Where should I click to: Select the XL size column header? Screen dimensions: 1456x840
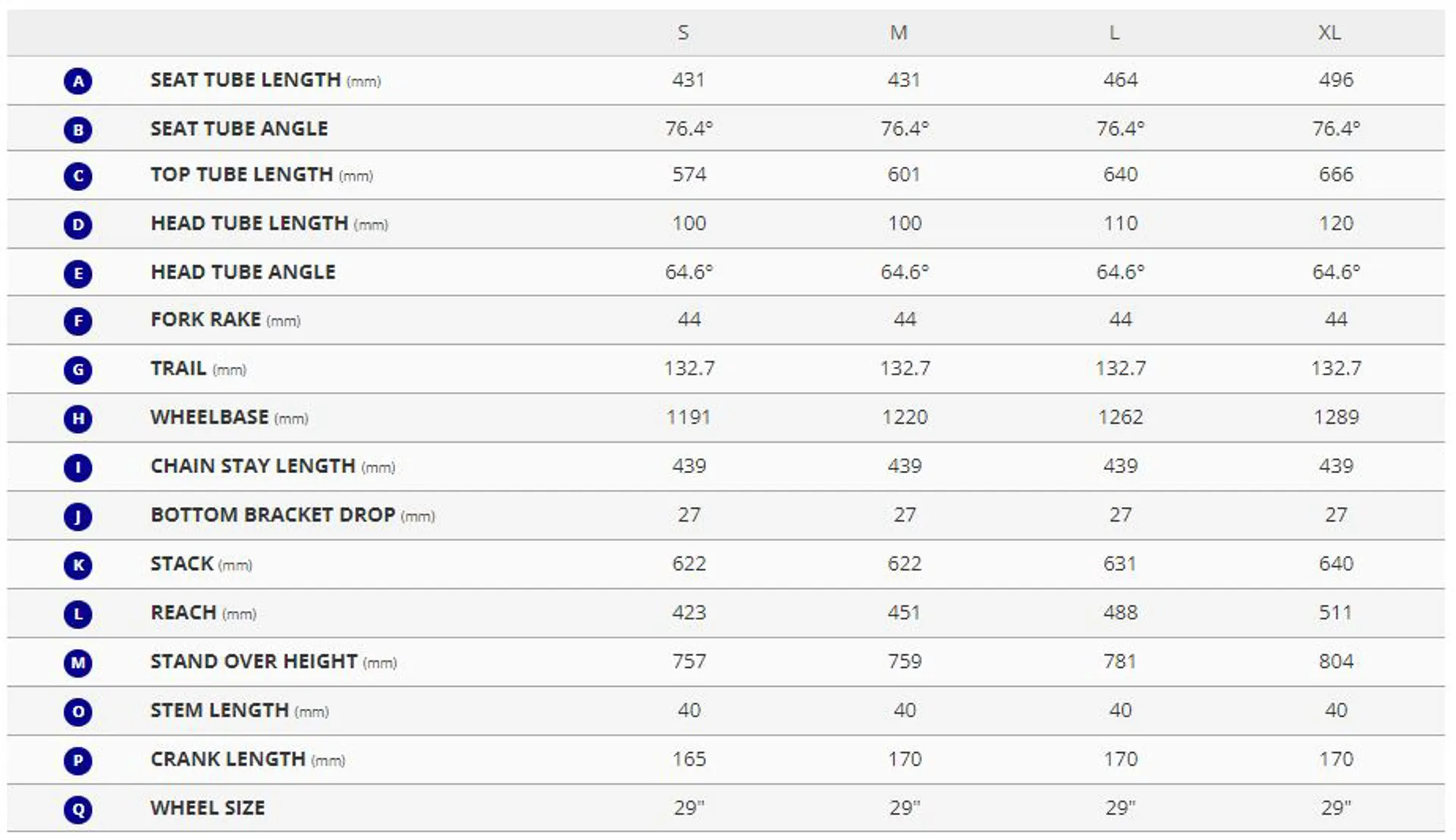[x=1329, y=33]
